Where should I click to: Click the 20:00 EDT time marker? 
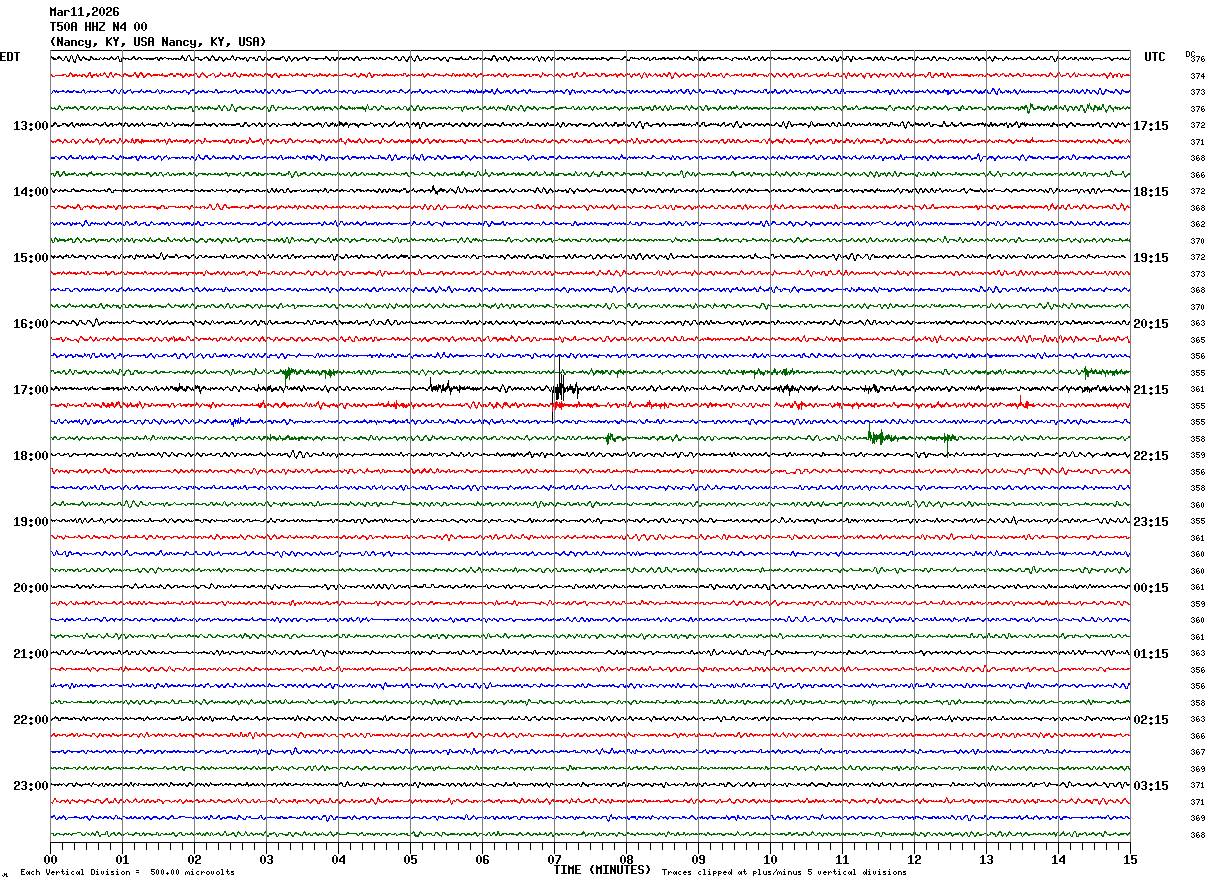pyautogui.click(x=30, y=588)
